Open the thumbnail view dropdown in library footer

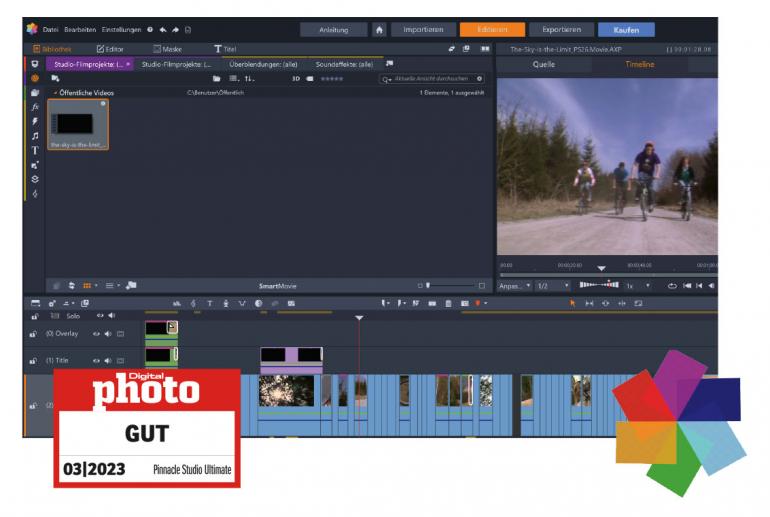pyautogui.click(x=90, y=285)
